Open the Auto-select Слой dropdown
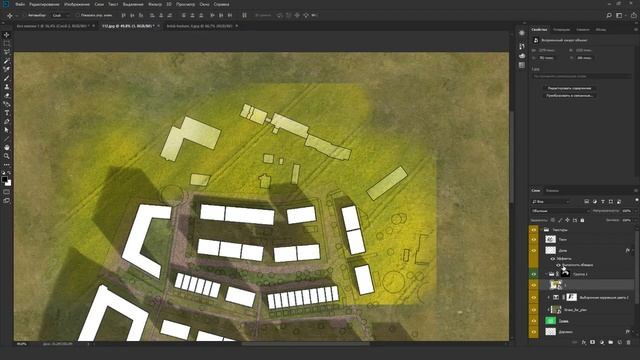Image resolution: width=640 pixels, height=360 pixels. tap(61, 16)
